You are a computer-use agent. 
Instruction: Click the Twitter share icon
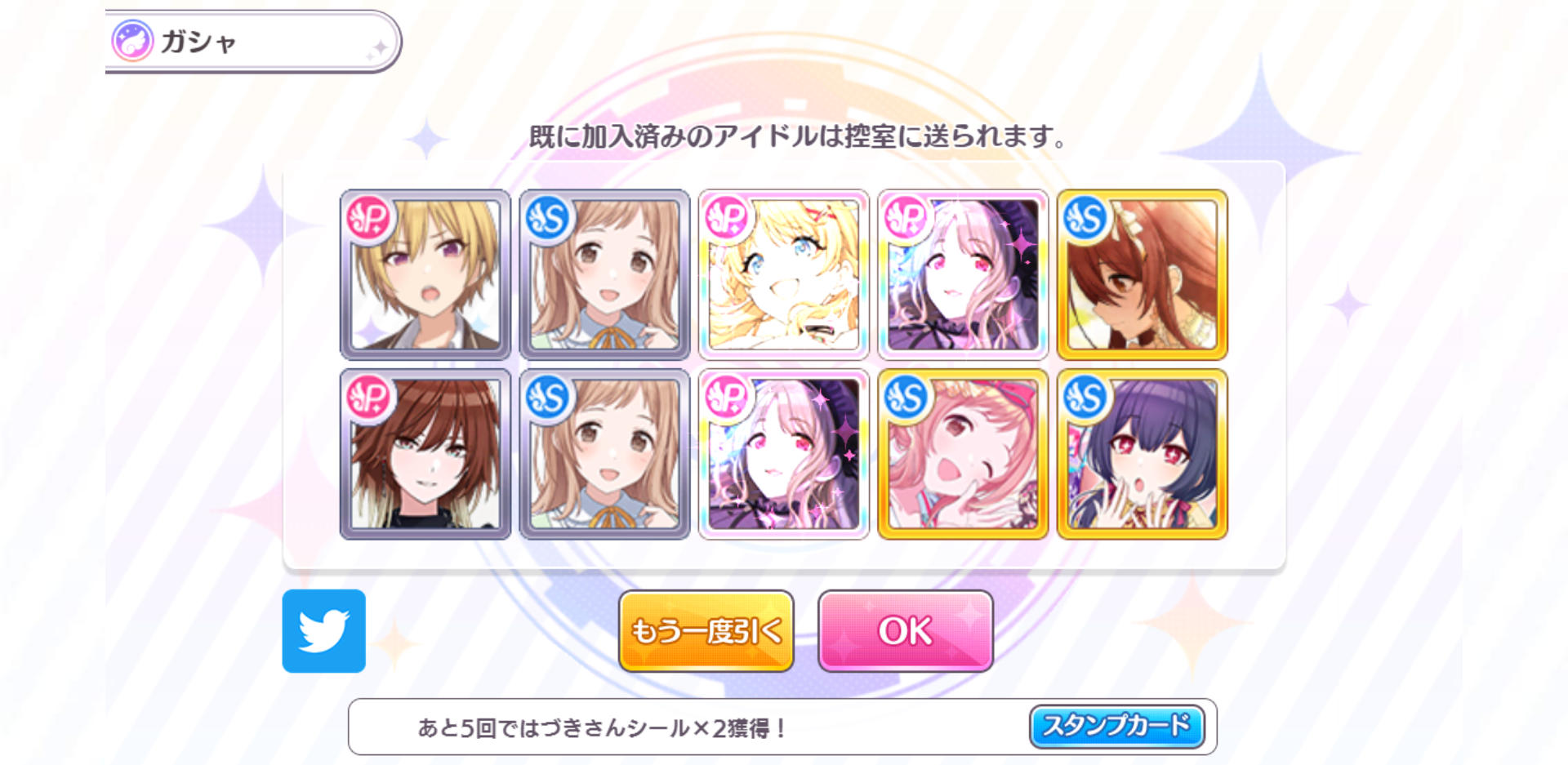[323, 630]
